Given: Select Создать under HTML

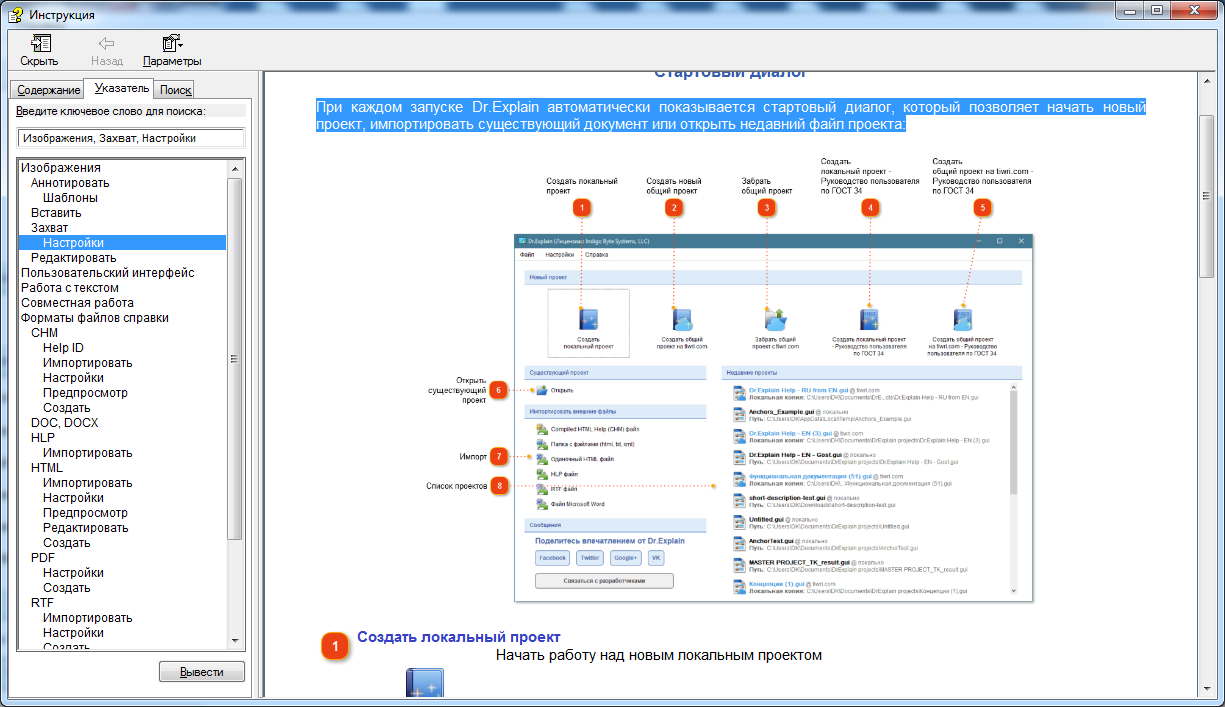Looking at the screenshot, I should [67, 543].
